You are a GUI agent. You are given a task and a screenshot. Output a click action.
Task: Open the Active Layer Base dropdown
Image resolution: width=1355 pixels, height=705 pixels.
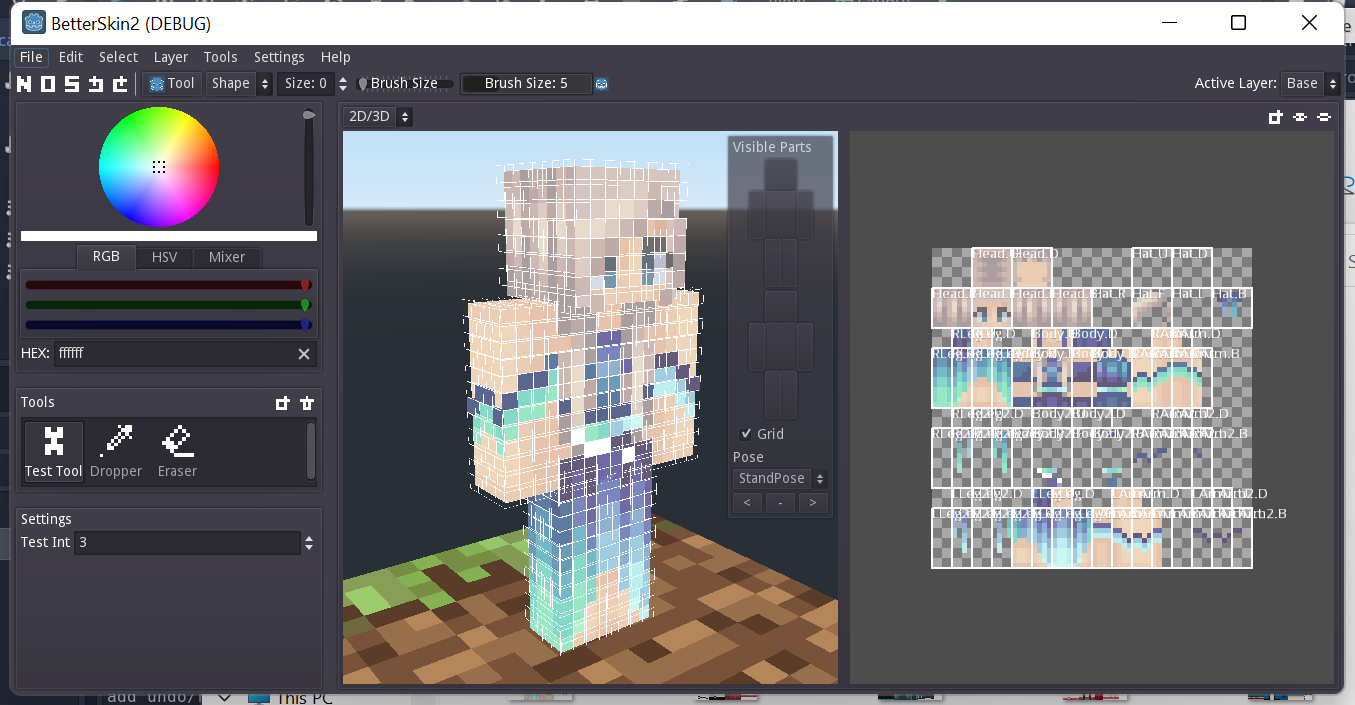point(1311,84)
